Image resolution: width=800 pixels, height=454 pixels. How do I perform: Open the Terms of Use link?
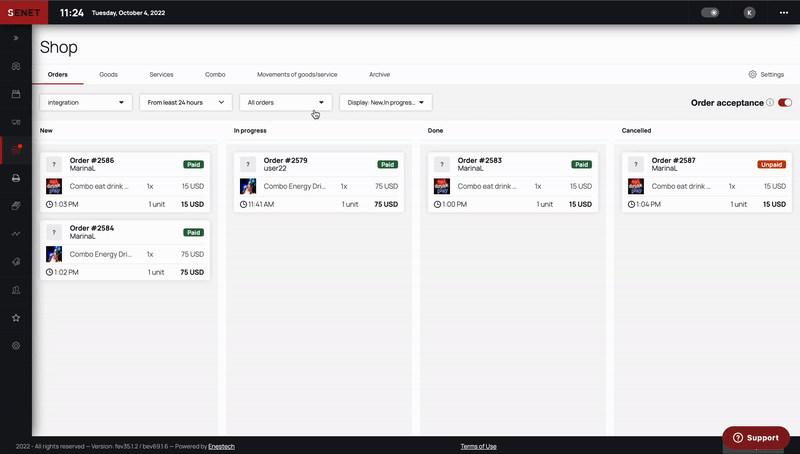click(x=479, y=446)
